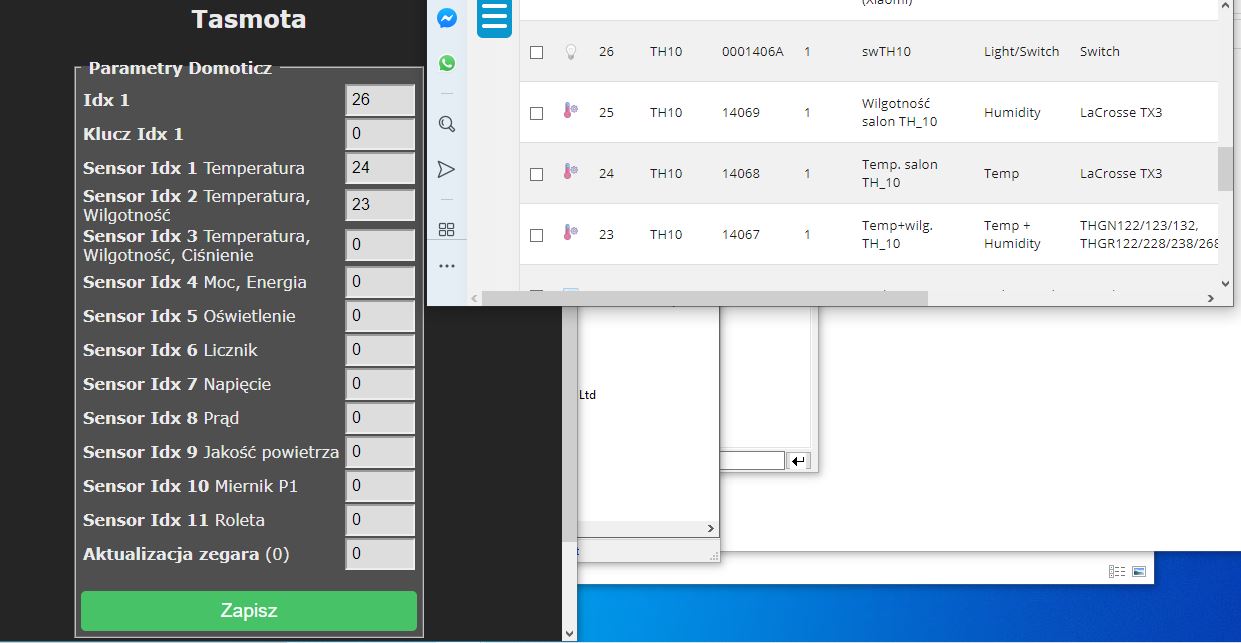The width and height of the screenshot is (1241, 643).
Task: Tick the checkbox for device 24 Temp. salon
Action: pos(537,174)
